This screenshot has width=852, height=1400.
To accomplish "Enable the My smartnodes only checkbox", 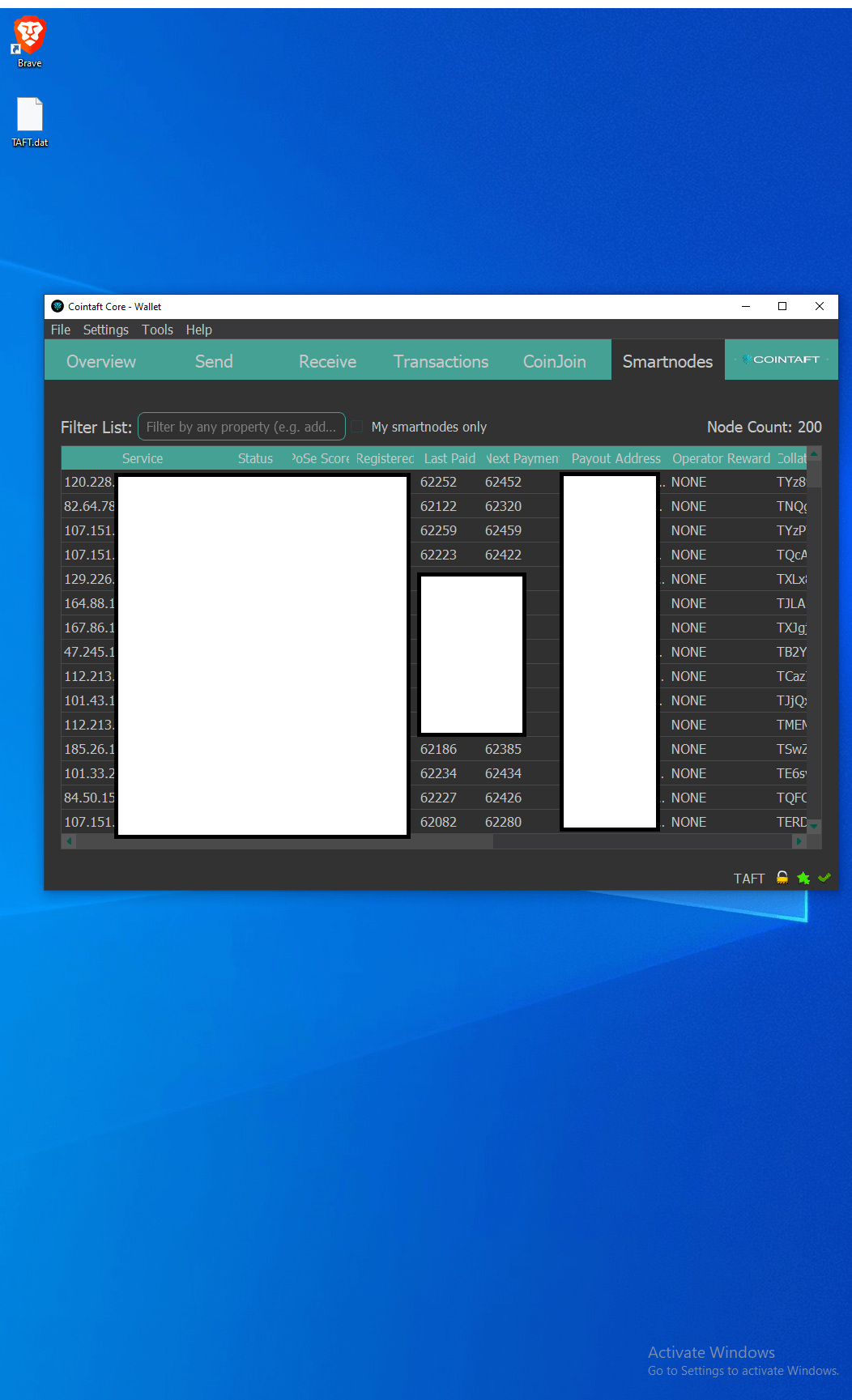I will (357, 427).
